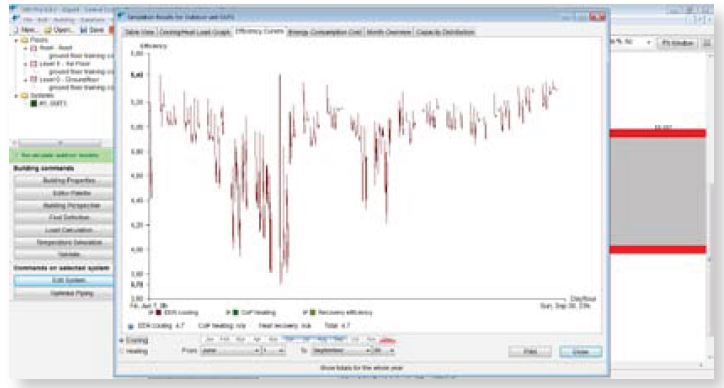Open the Month Overview tab
The width and height of the screenshot is (724, 388).
[x=388, y=32]
